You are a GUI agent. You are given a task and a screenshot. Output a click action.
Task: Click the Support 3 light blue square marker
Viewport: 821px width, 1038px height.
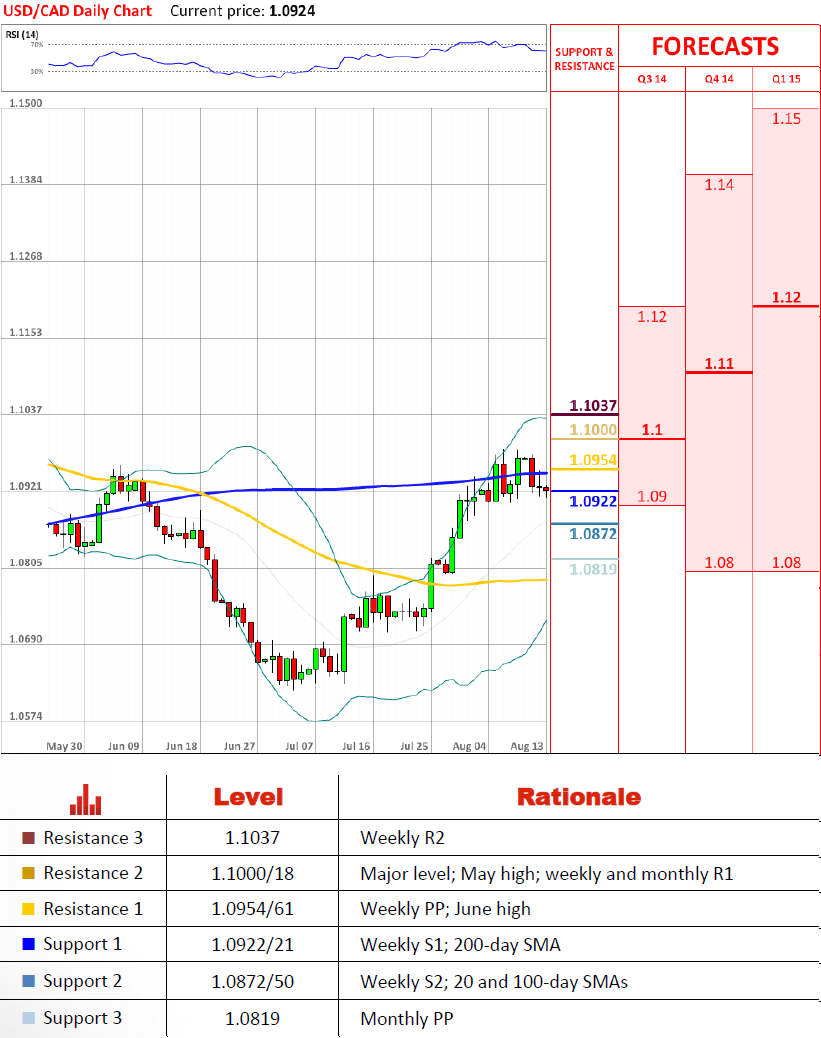pos(28,1019)
